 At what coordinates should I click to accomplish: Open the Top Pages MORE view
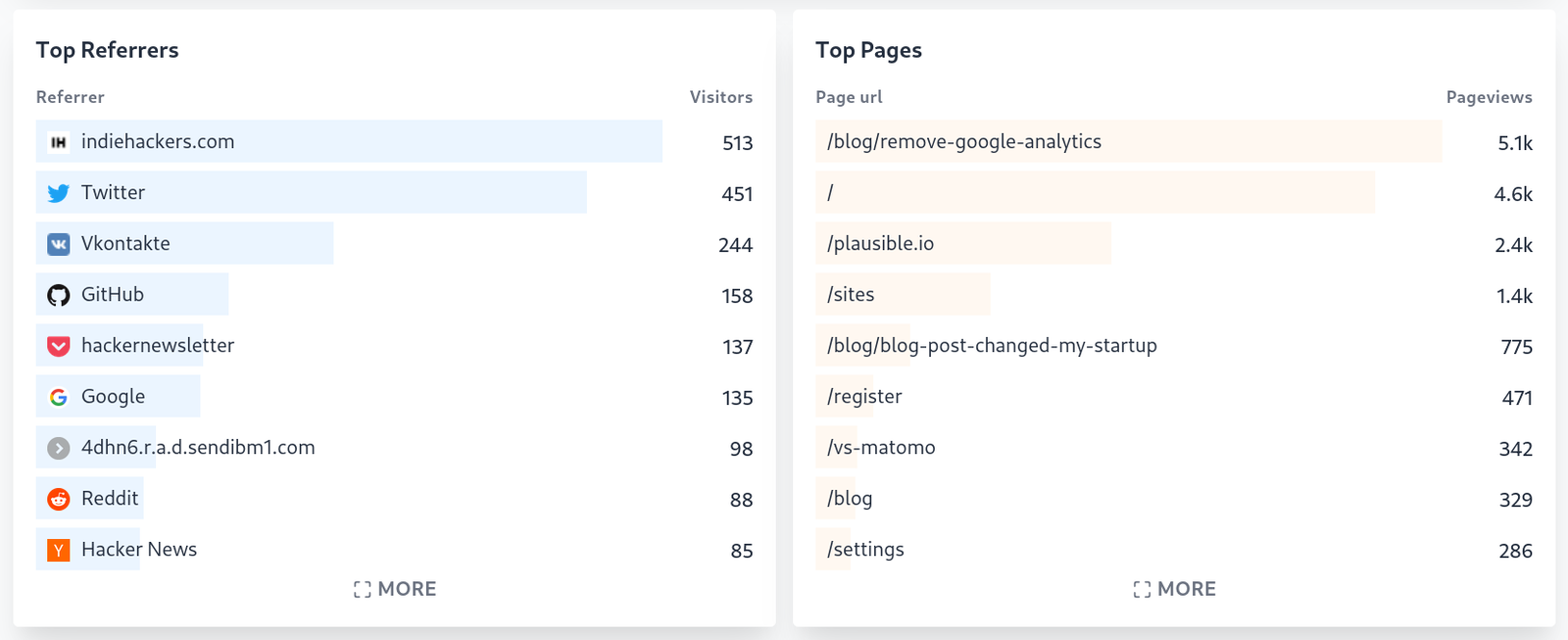pyautogui.click(x=1174, y=588)
